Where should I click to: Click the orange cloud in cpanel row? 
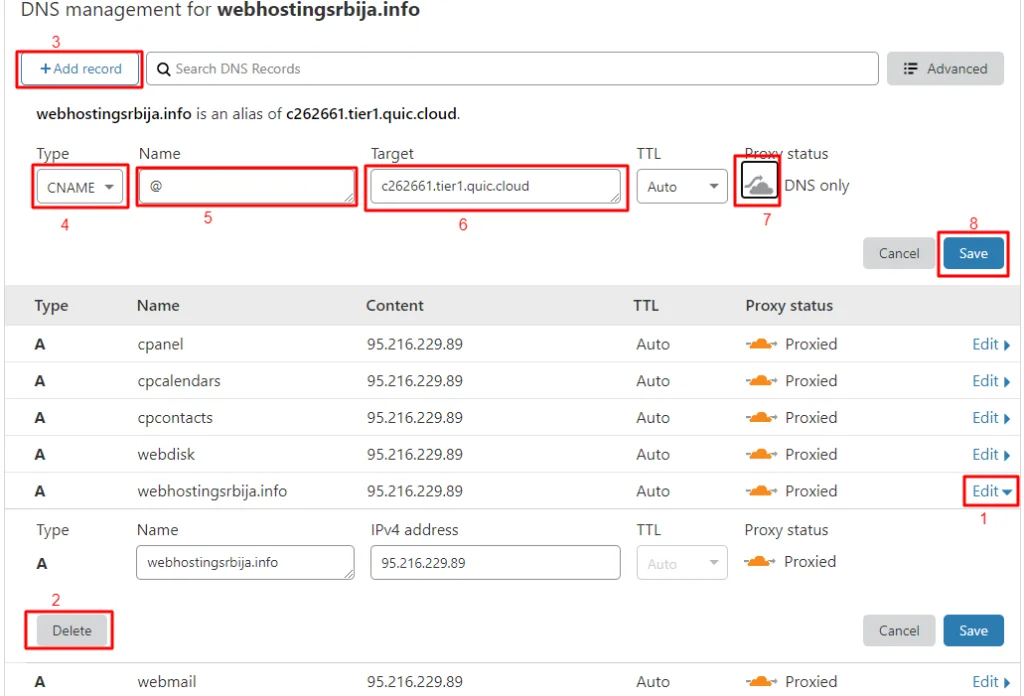(761, 344)
